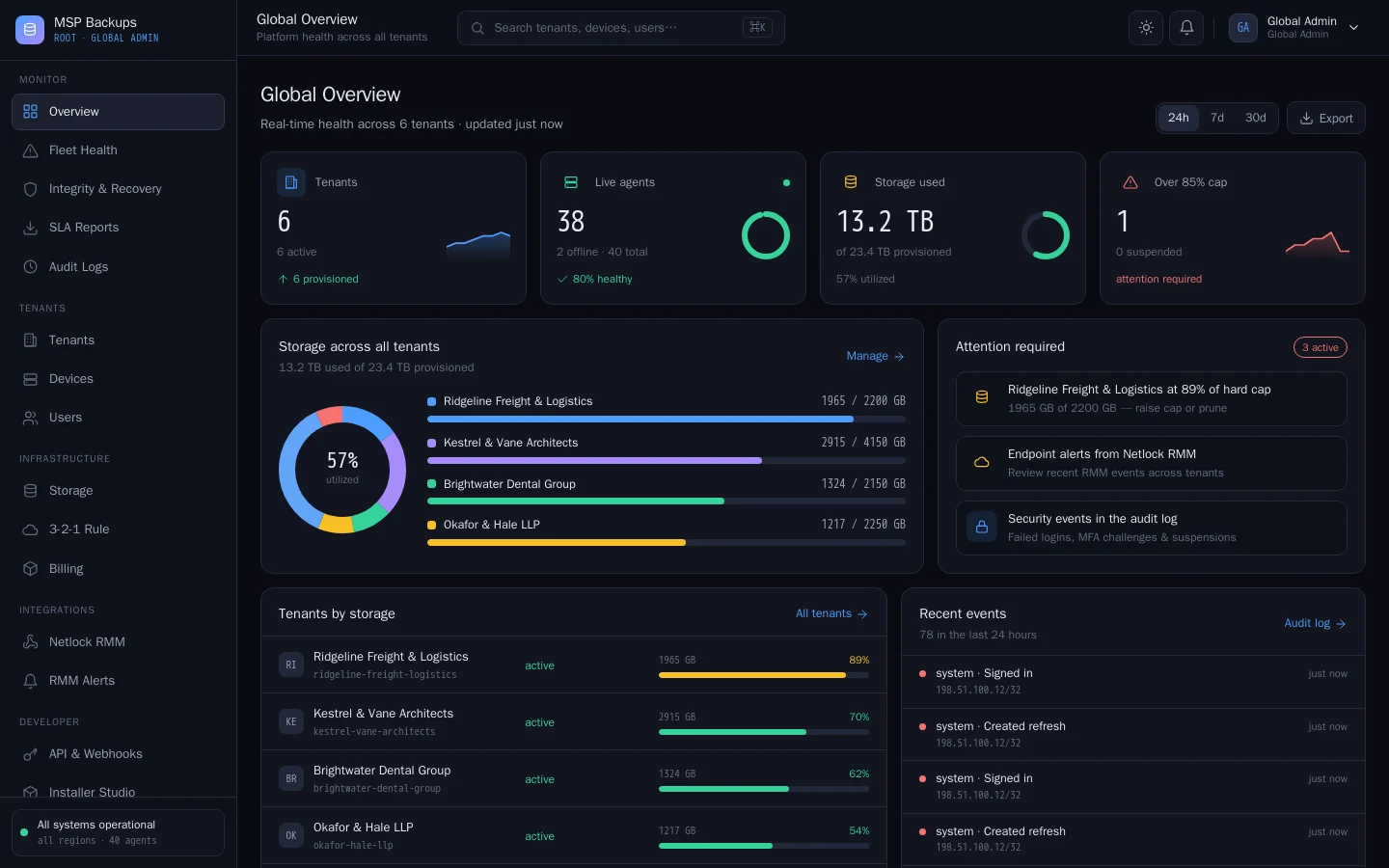This screenshot has width=1389, height=868.
Task: Click the Storage database icon in sidebar
Action: pyautogui.click(x=30, y=491)
